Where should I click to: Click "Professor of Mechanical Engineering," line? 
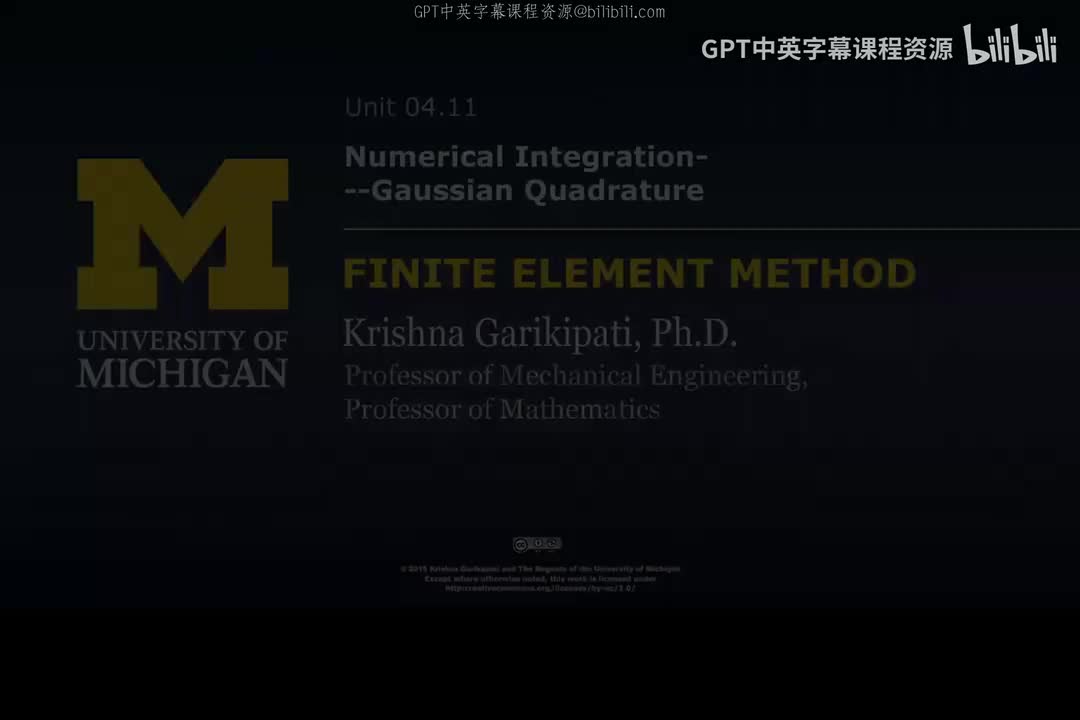pyautogui.click(x=576, y=376)
